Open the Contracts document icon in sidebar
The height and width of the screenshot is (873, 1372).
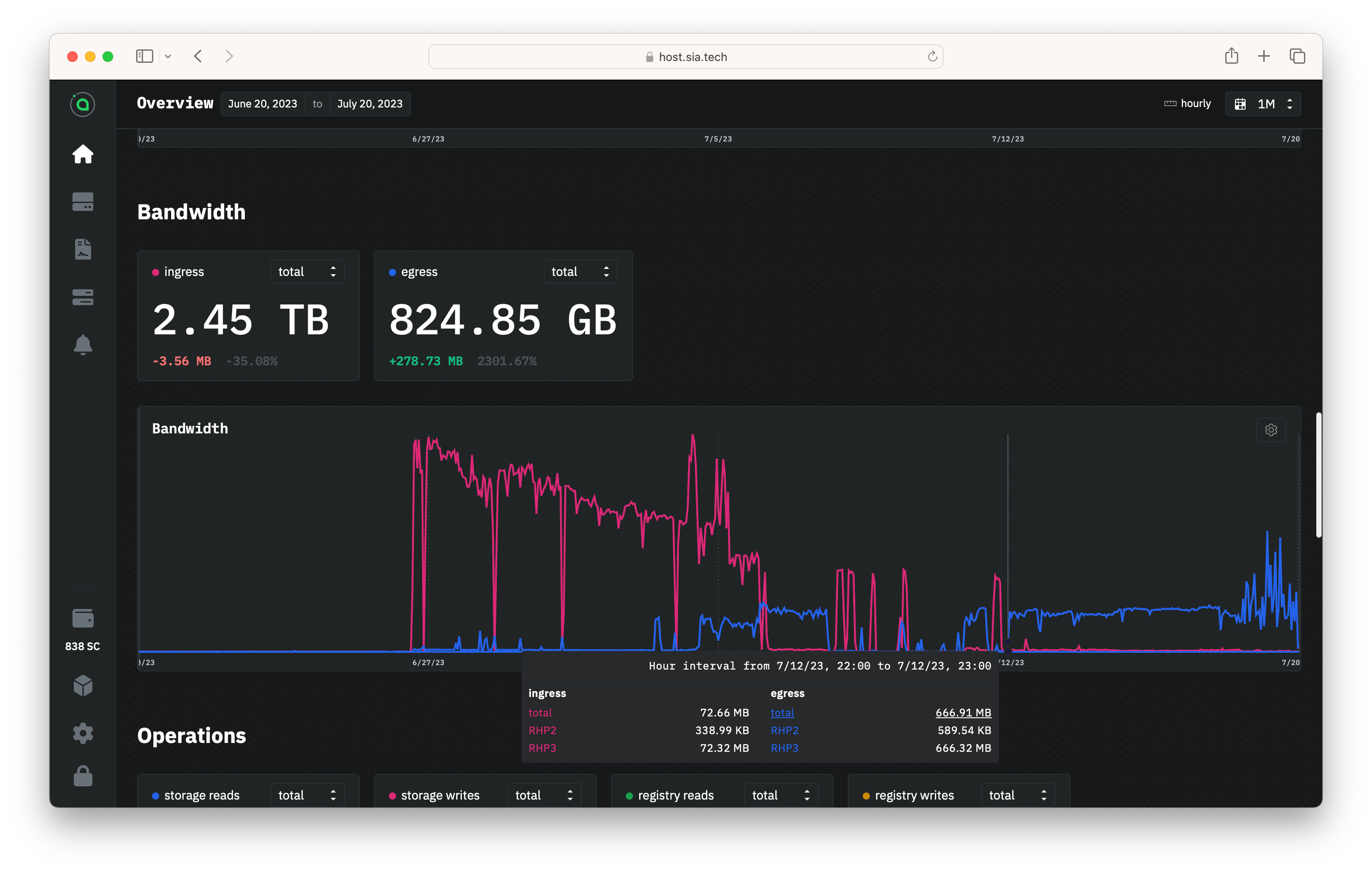(83, 249)
